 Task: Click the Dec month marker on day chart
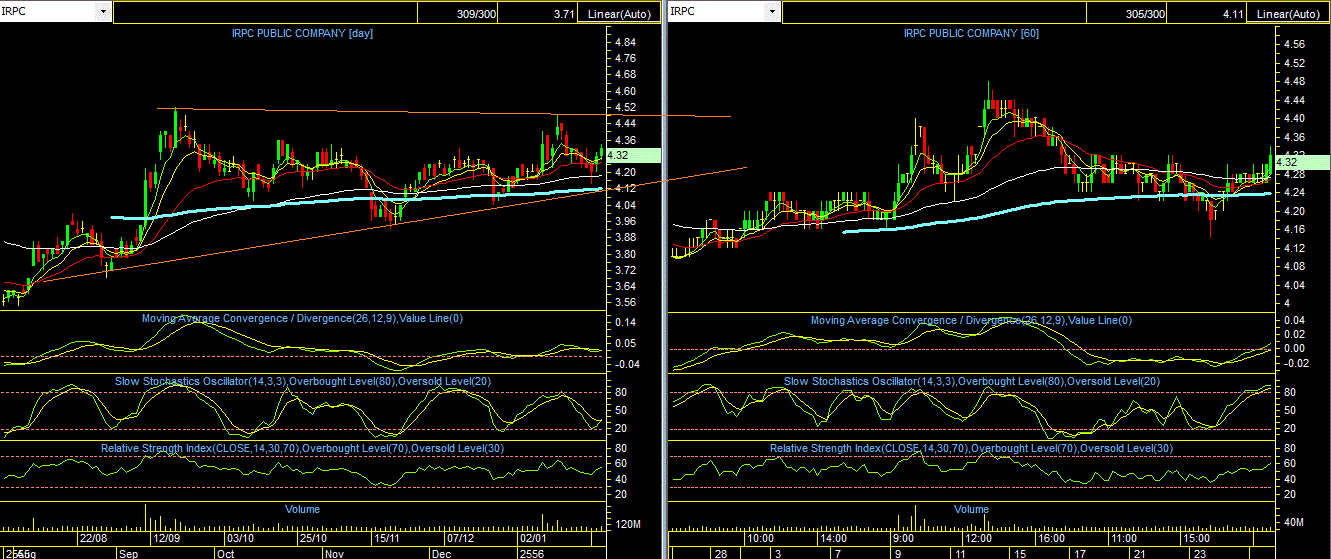441,552
